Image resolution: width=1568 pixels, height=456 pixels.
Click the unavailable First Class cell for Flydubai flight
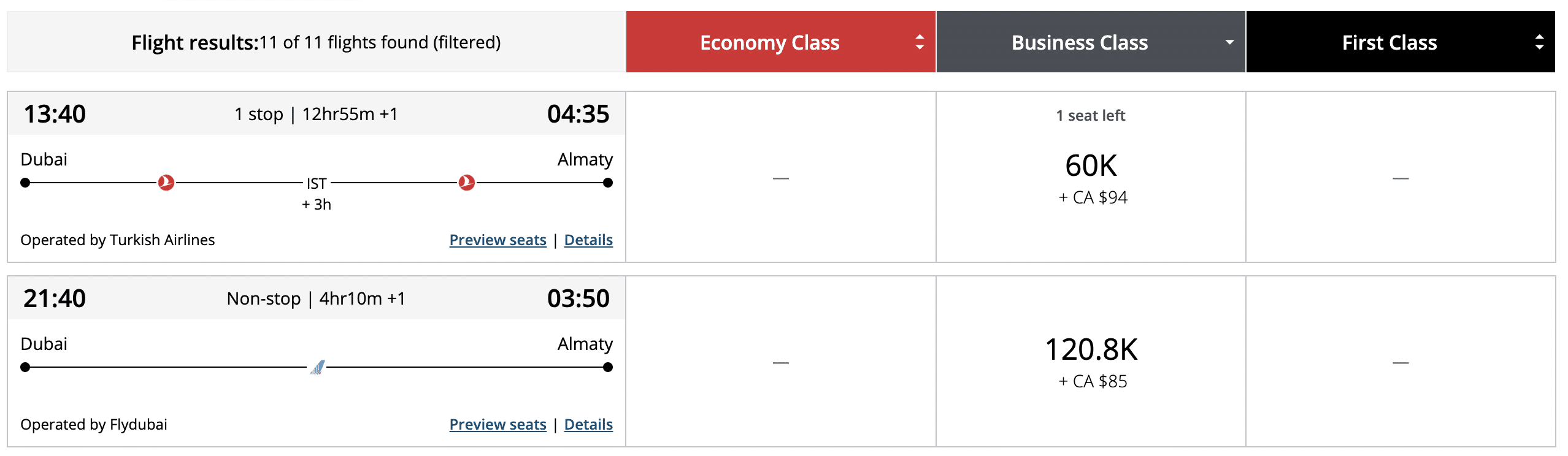click(x=1400, y=362)
